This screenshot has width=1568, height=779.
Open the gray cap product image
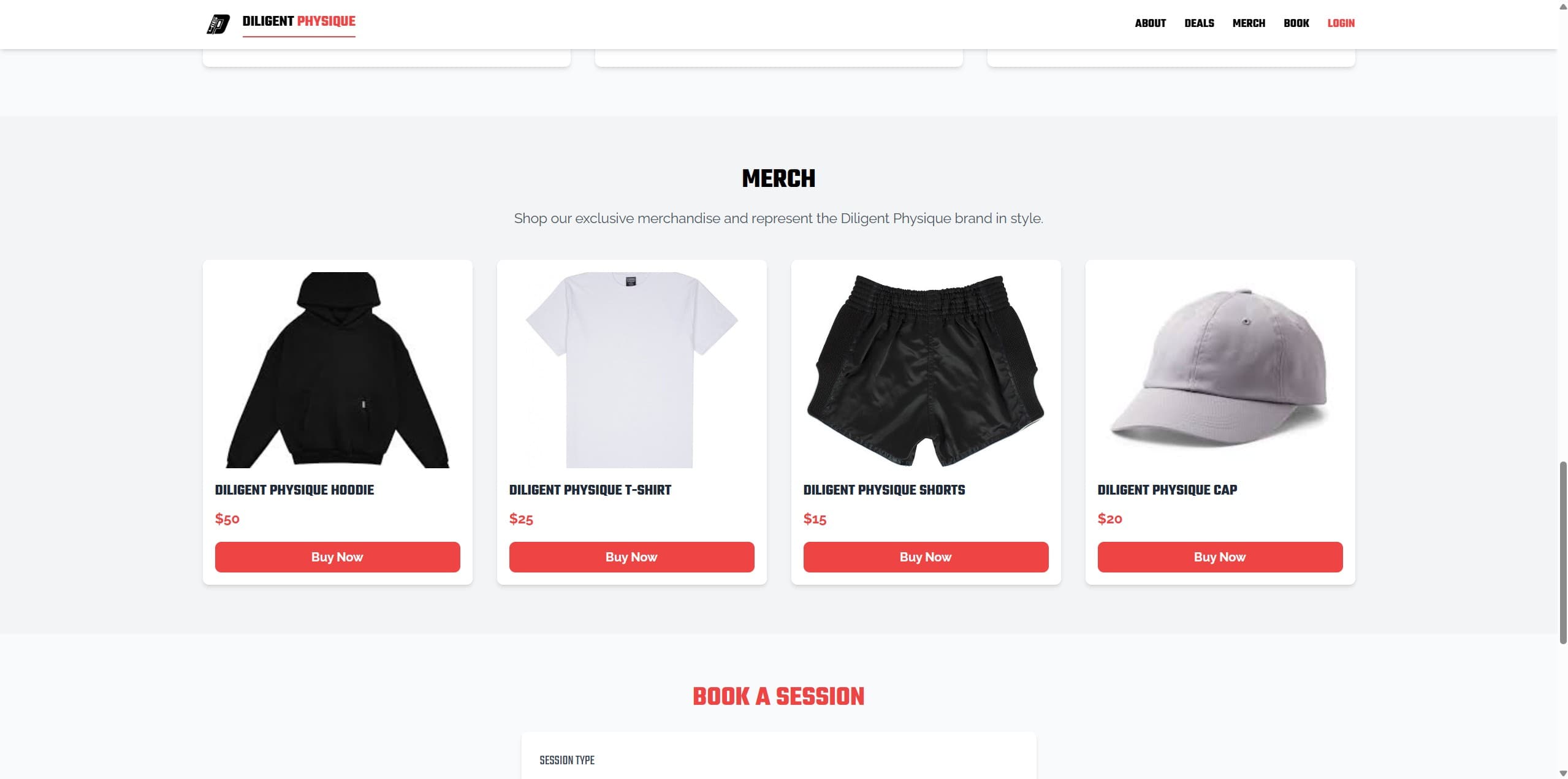(1220, 370)
